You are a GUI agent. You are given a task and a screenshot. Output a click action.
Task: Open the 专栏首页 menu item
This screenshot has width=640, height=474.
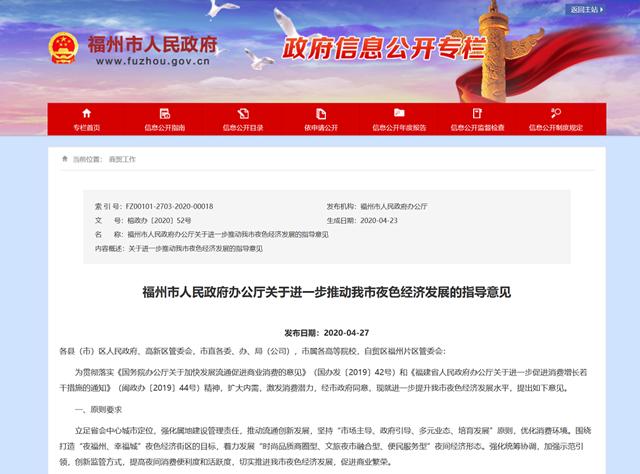coord(86,128)
